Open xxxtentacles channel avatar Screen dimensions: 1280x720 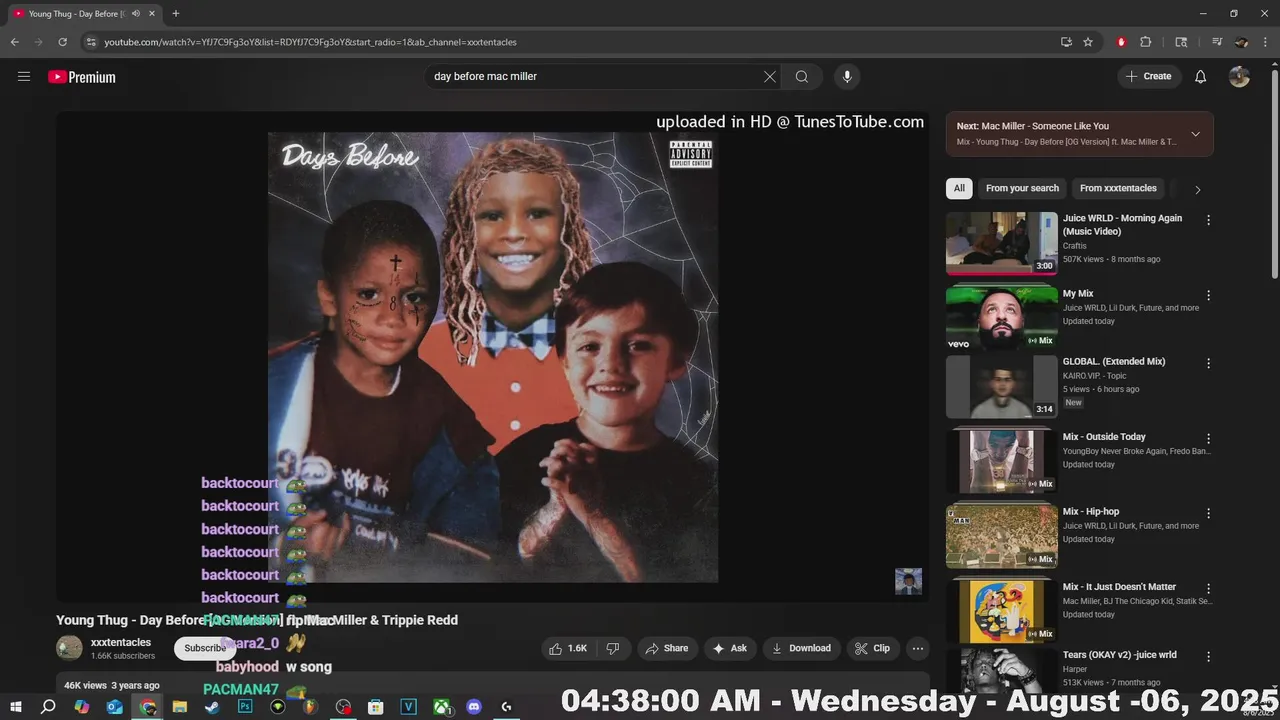tap(69, 648)
